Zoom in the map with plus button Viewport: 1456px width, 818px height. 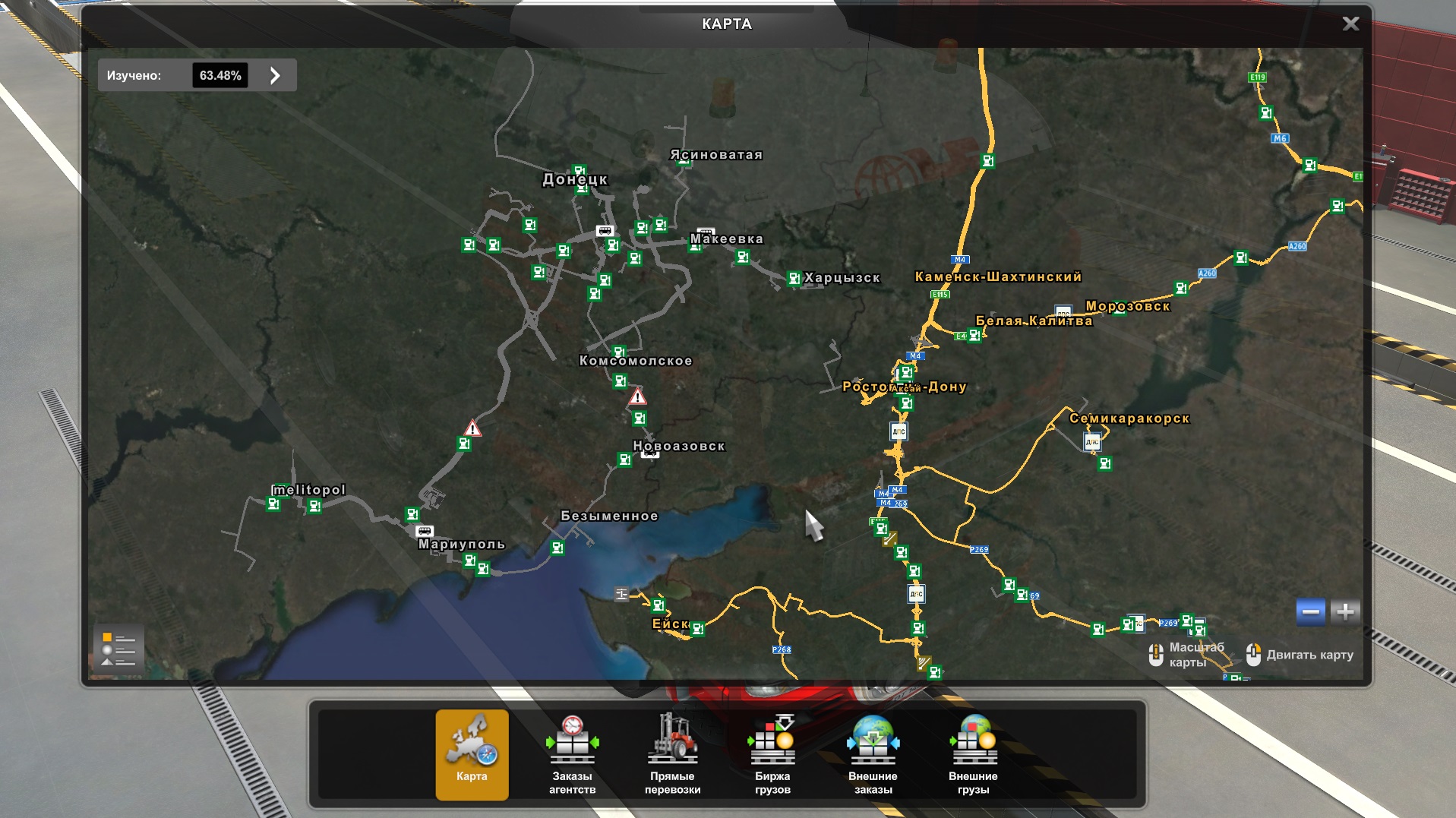pos(1344,611)
